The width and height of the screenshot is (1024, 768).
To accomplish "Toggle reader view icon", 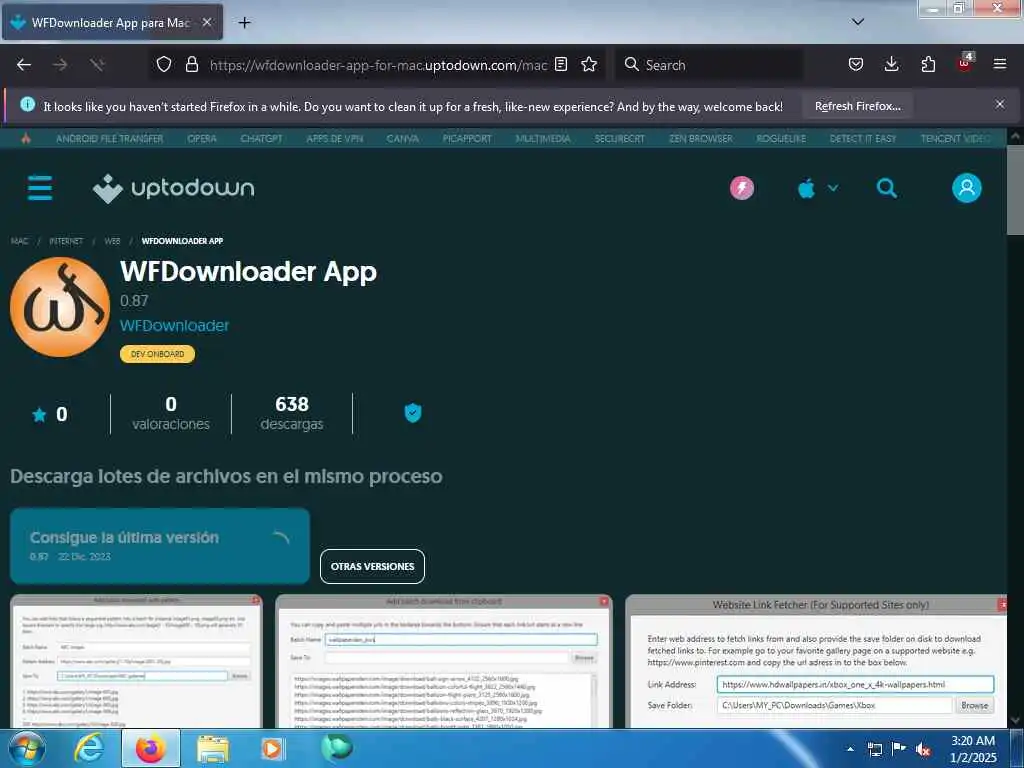I will [x=560, y=64].
